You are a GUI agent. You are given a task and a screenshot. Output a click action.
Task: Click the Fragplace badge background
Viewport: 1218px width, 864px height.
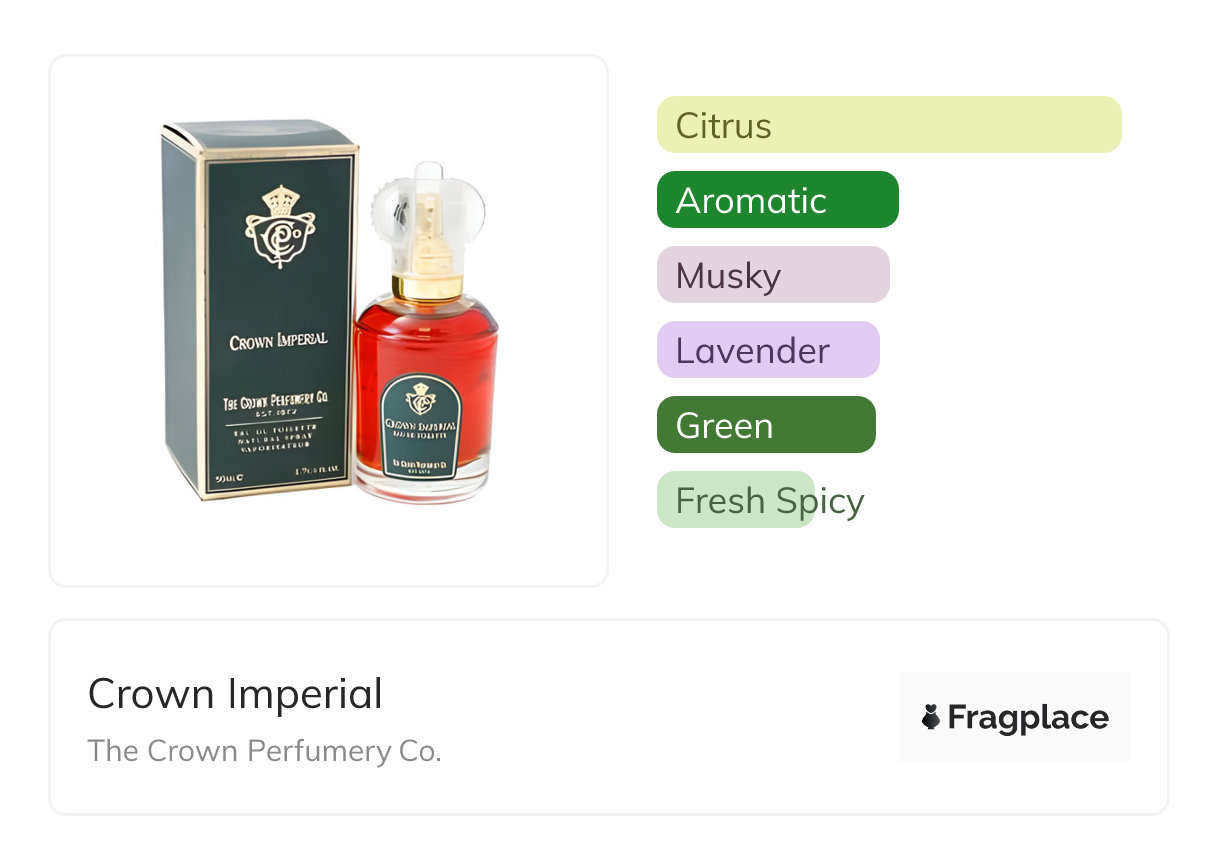(x=1015, y=717)
